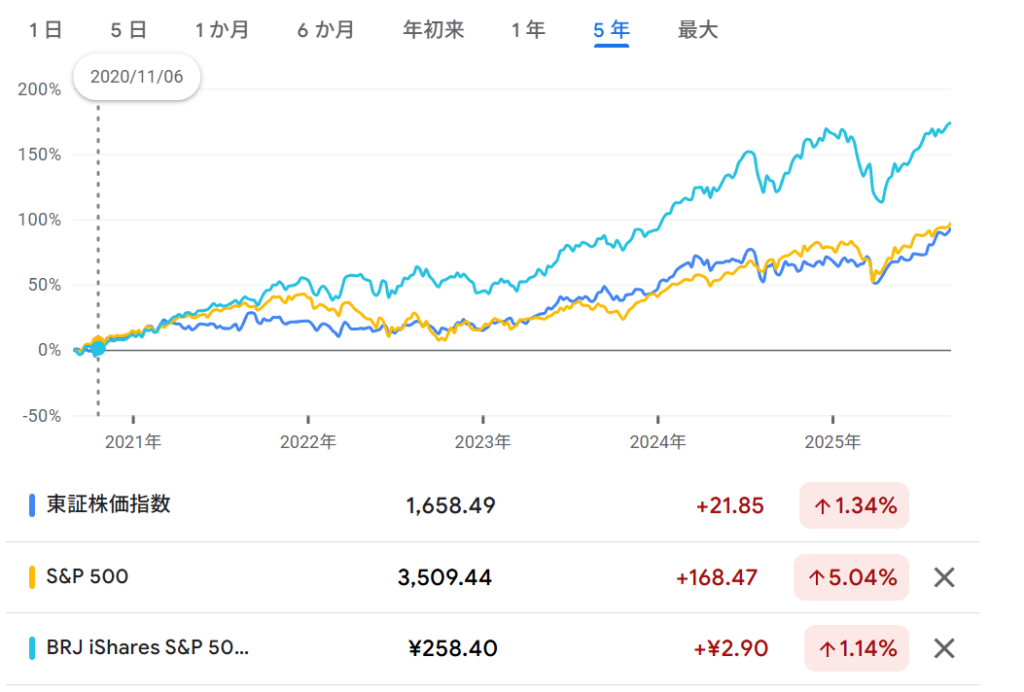Click the blue 東証株価指数 color marker
Image resolution: width=1024 pixels, height=692 pixels.
(33, 505)
